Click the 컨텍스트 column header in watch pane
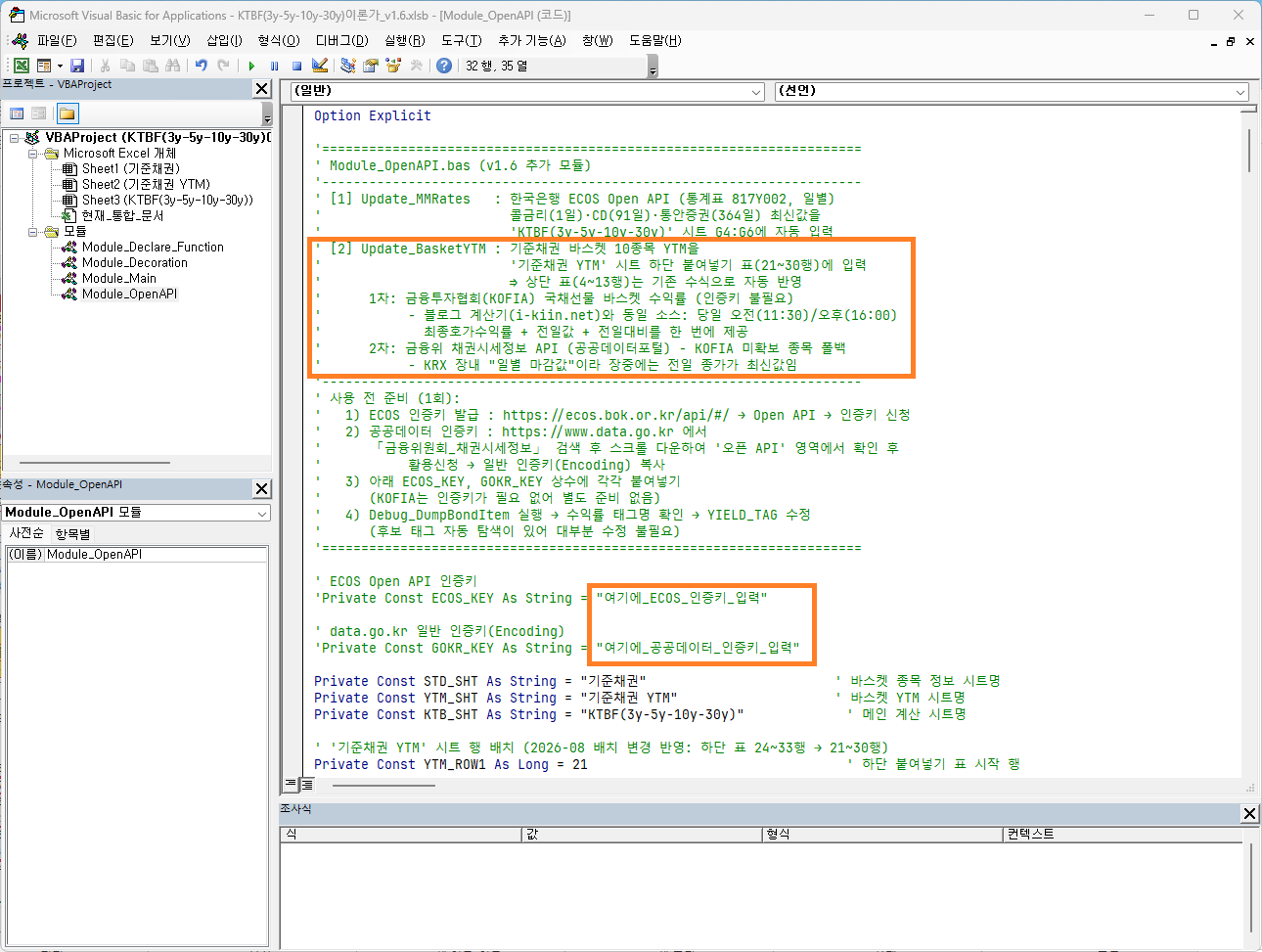Image resolution: width=1262 pixels, height=952 pixels. click(1121, 835)
